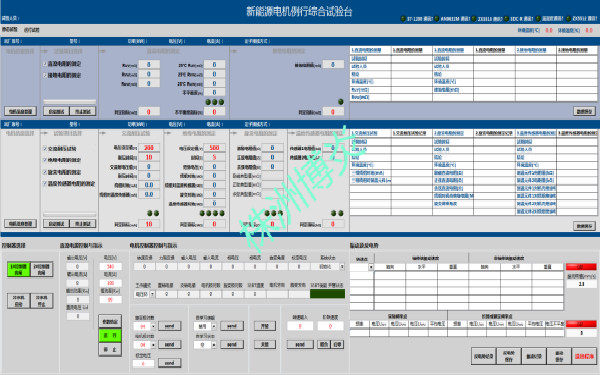Switch to the 静态试验 tab

click(9, 29)
